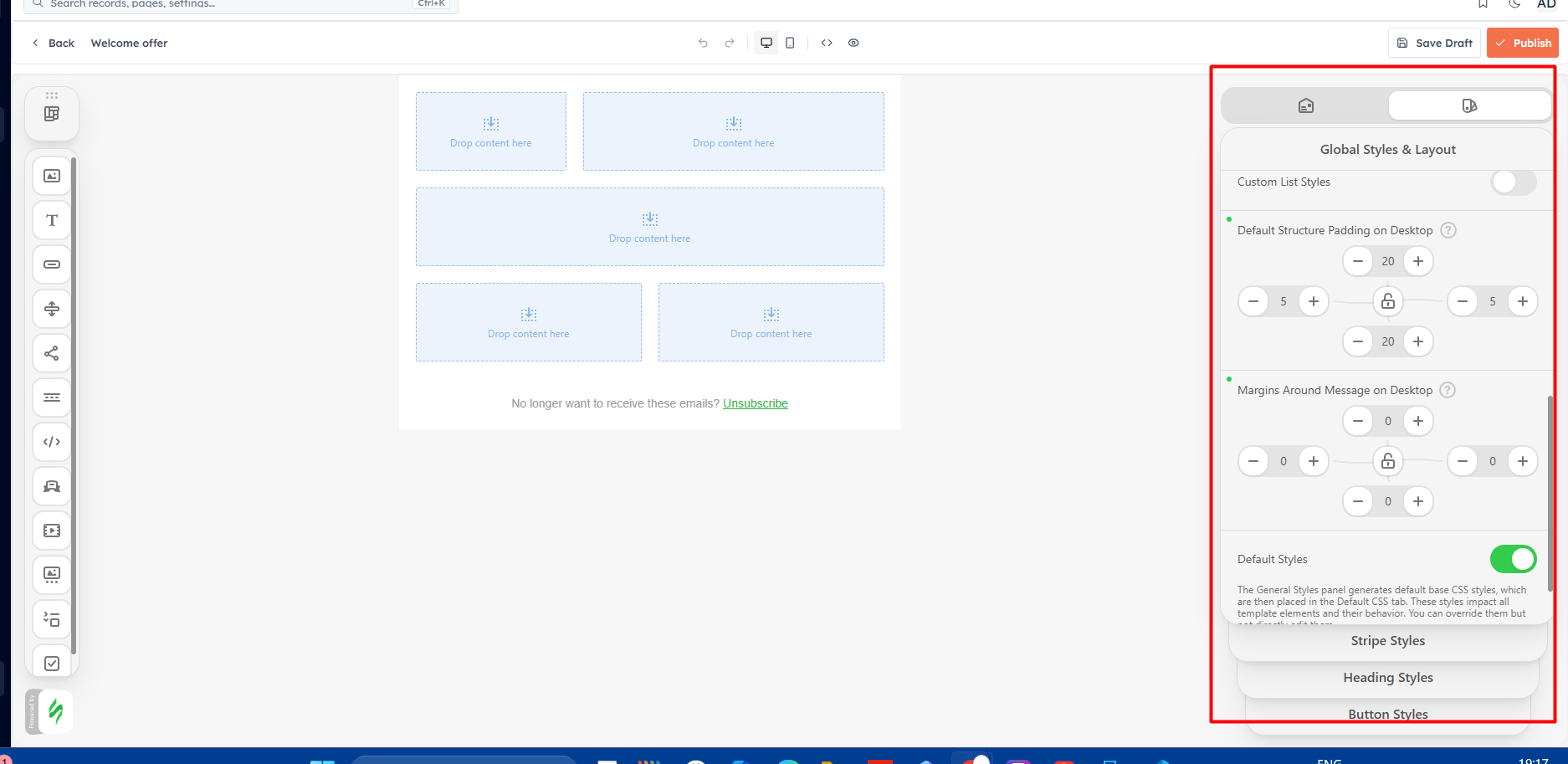
Task: Toggle the Margins Around Message lock
Action: pos(1388,461)
